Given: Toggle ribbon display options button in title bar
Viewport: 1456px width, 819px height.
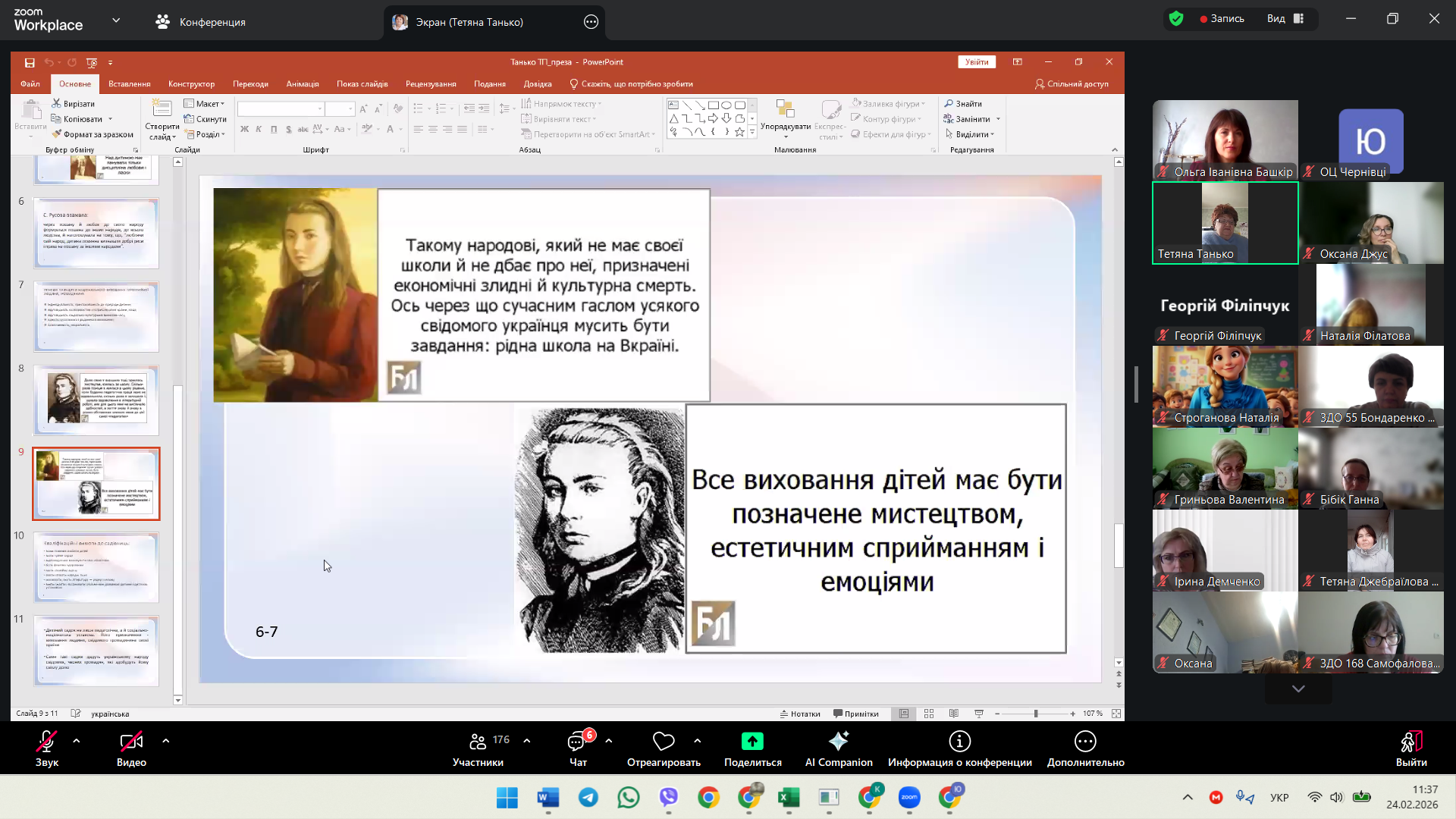Looking at the screenshot, I should click(x=1018, y=62).
